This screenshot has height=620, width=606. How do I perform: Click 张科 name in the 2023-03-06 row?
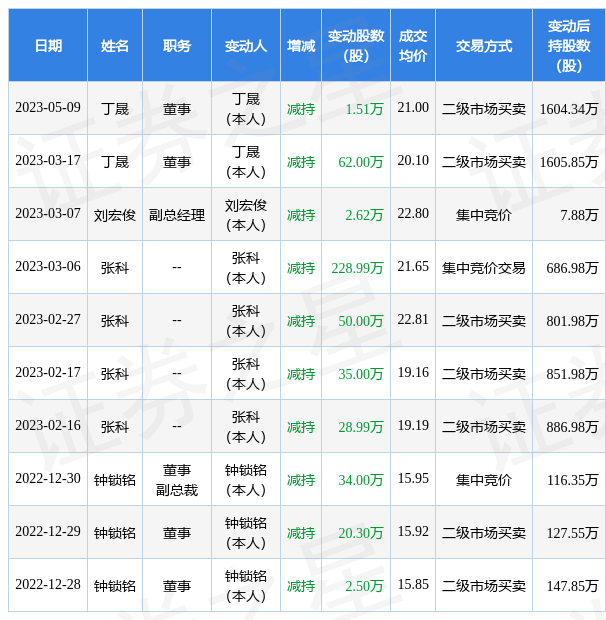click(x=115, y=268)
